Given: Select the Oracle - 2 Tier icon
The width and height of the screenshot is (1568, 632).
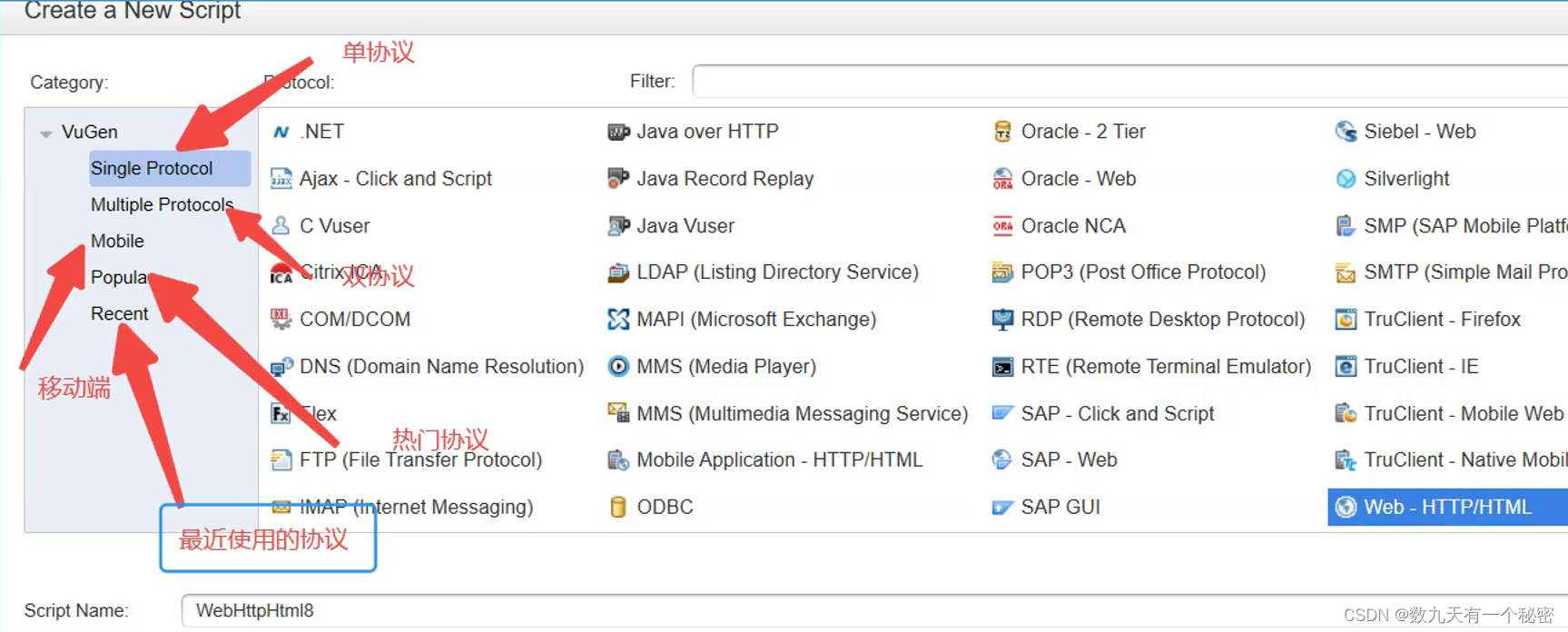Looking at the screenshot, I should [x=1002, y=132].
